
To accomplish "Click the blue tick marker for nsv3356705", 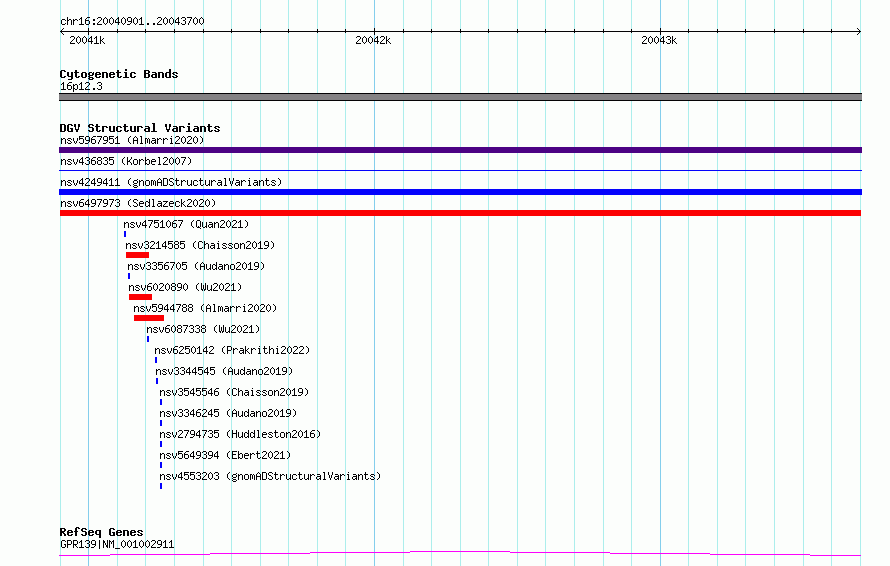I will 129,276.
